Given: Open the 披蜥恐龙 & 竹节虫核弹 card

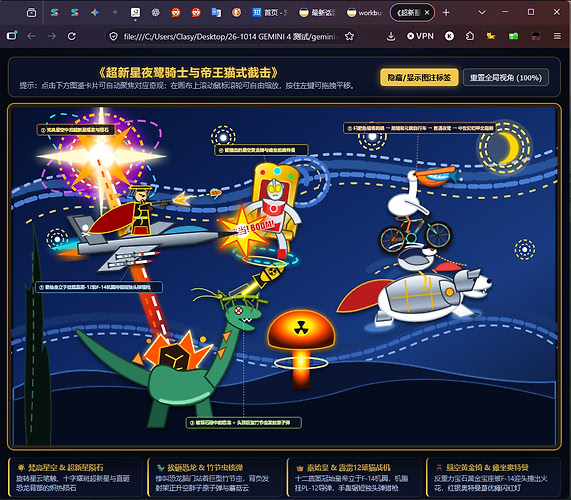Looking at the screenshot, I should (214, 477).
